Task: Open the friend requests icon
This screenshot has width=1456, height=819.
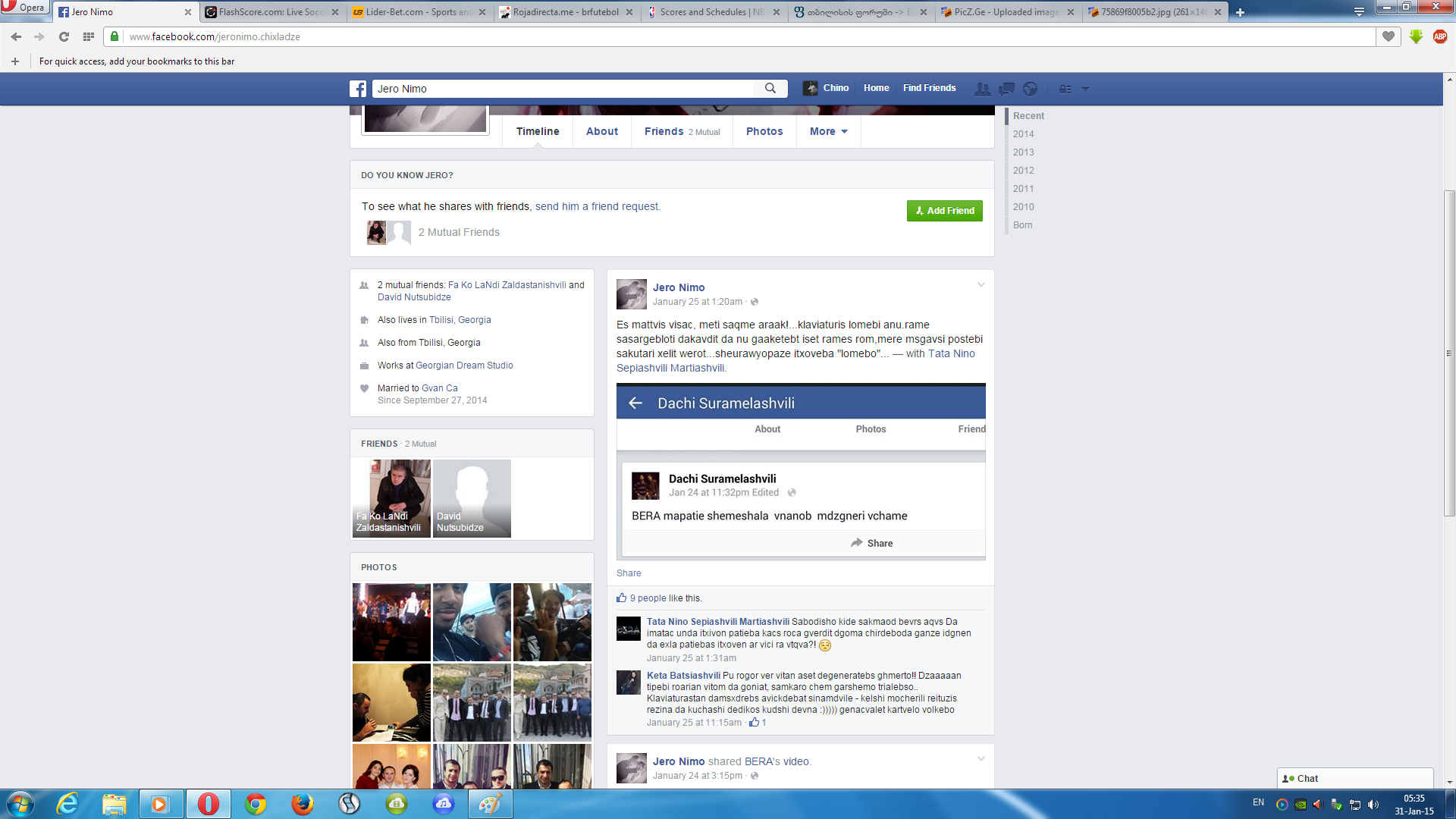Action: coord(982,89)
